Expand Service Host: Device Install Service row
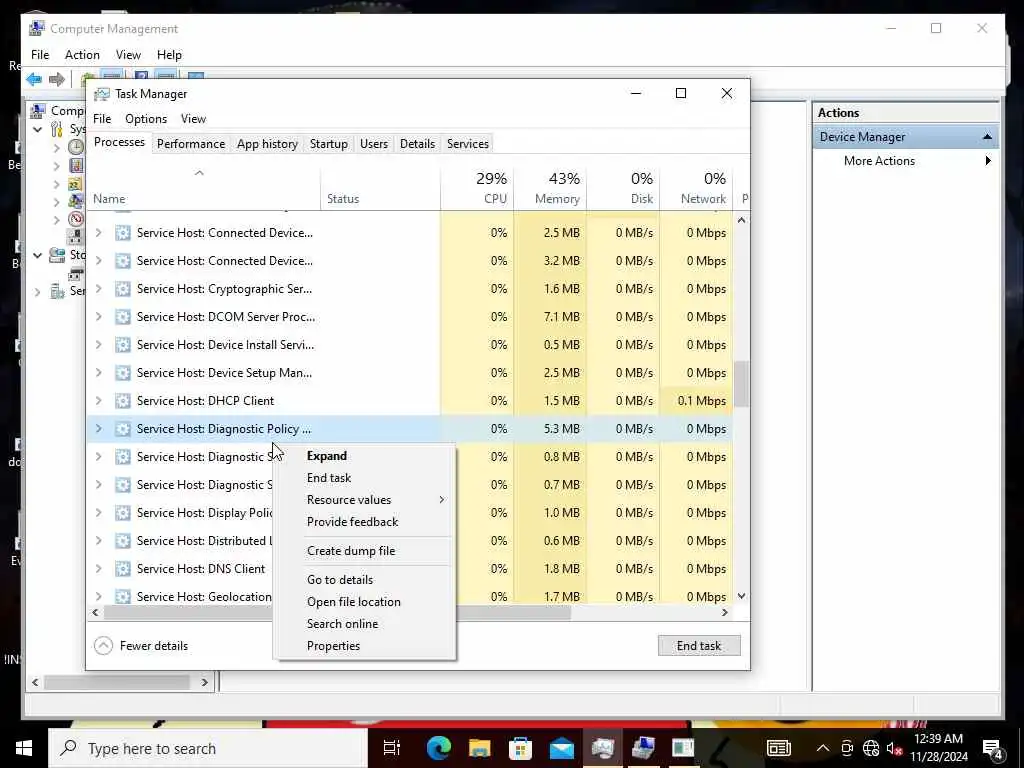This screenshot has height=768, width=1024. (99, 345)
